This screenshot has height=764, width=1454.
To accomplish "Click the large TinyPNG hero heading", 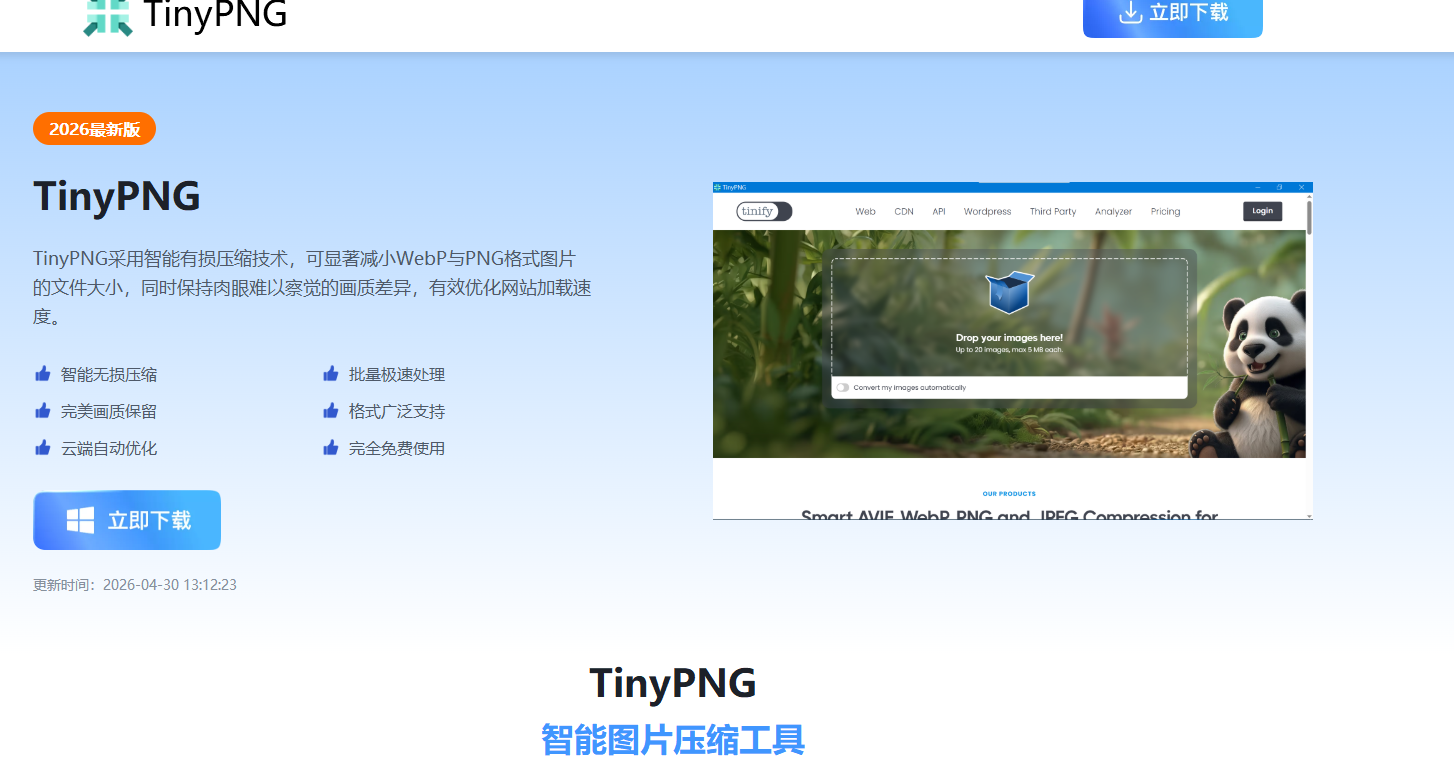I will [117, 196].
